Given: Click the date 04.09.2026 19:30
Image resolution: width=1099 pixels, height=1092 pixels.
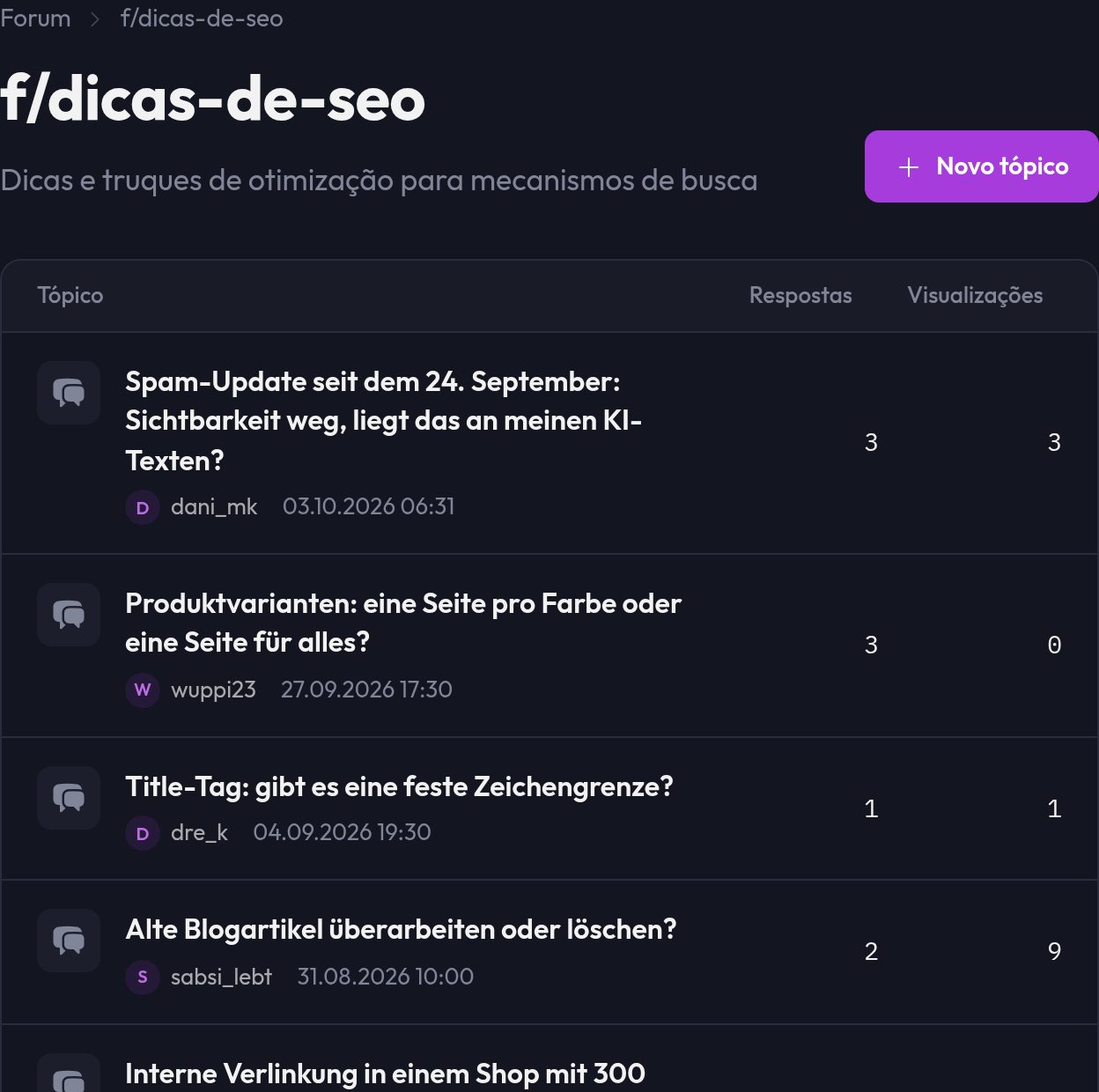Looking at the screenshot, I should (342, 832).
